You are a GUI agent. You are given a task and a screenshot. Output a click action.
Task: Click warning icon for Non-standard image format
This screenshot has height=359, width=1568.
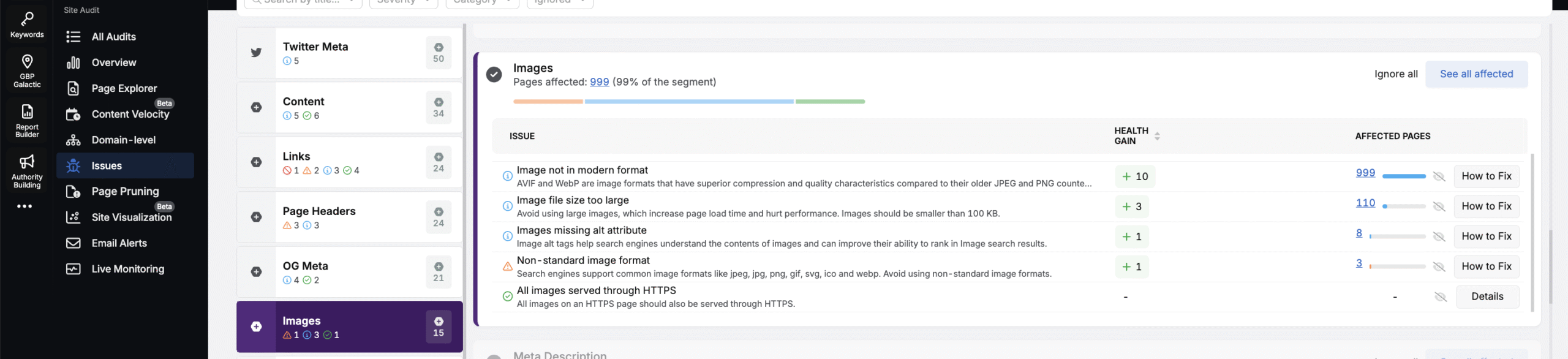[507, 266]
